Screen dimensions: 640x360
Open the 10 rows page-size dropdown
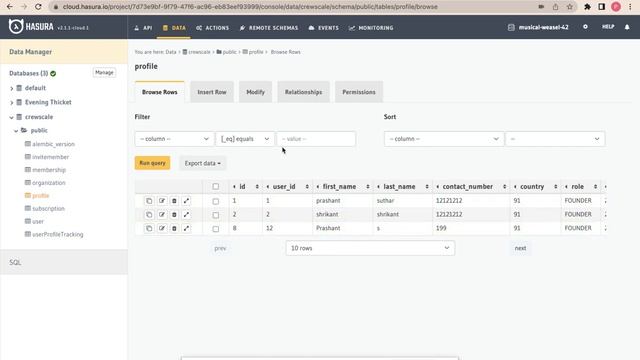(370, 248)
